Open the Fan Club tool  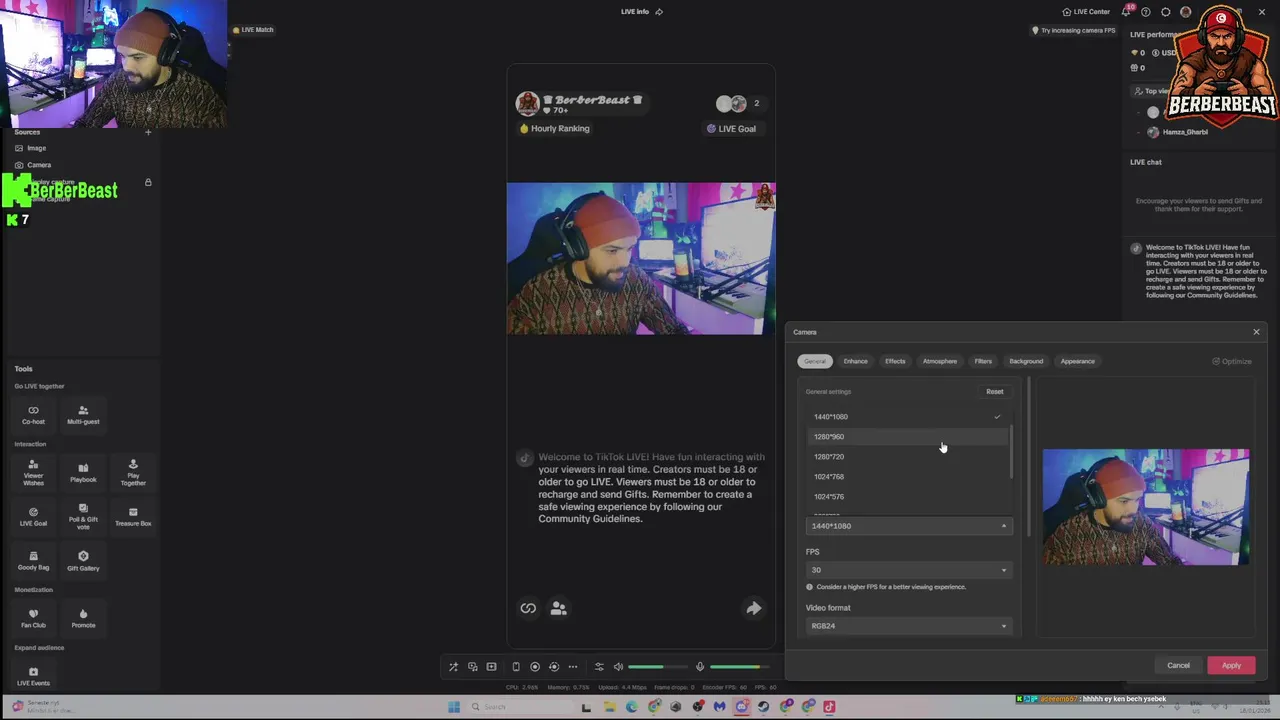(33, 619)
